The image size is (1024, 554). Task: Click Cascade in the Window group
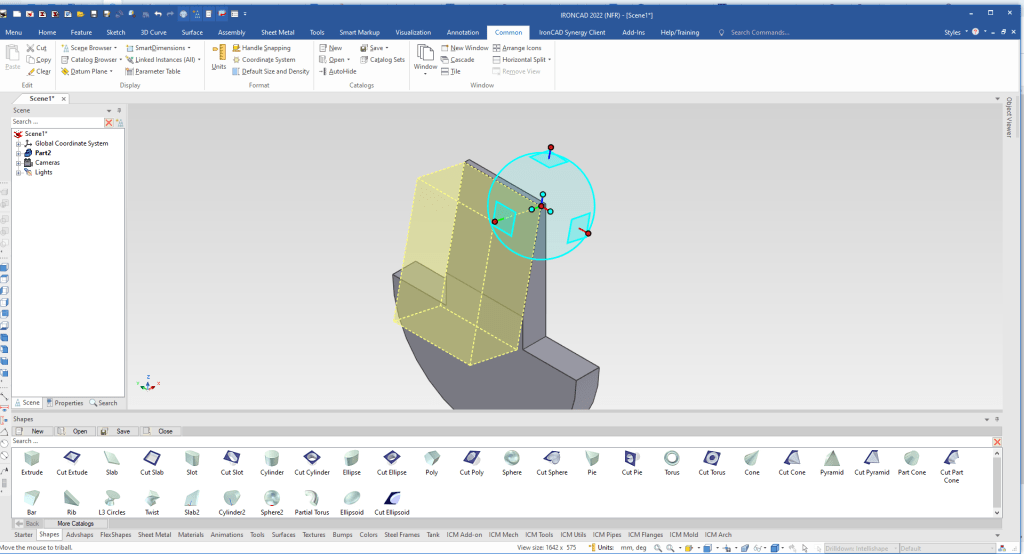click(462, 60)
